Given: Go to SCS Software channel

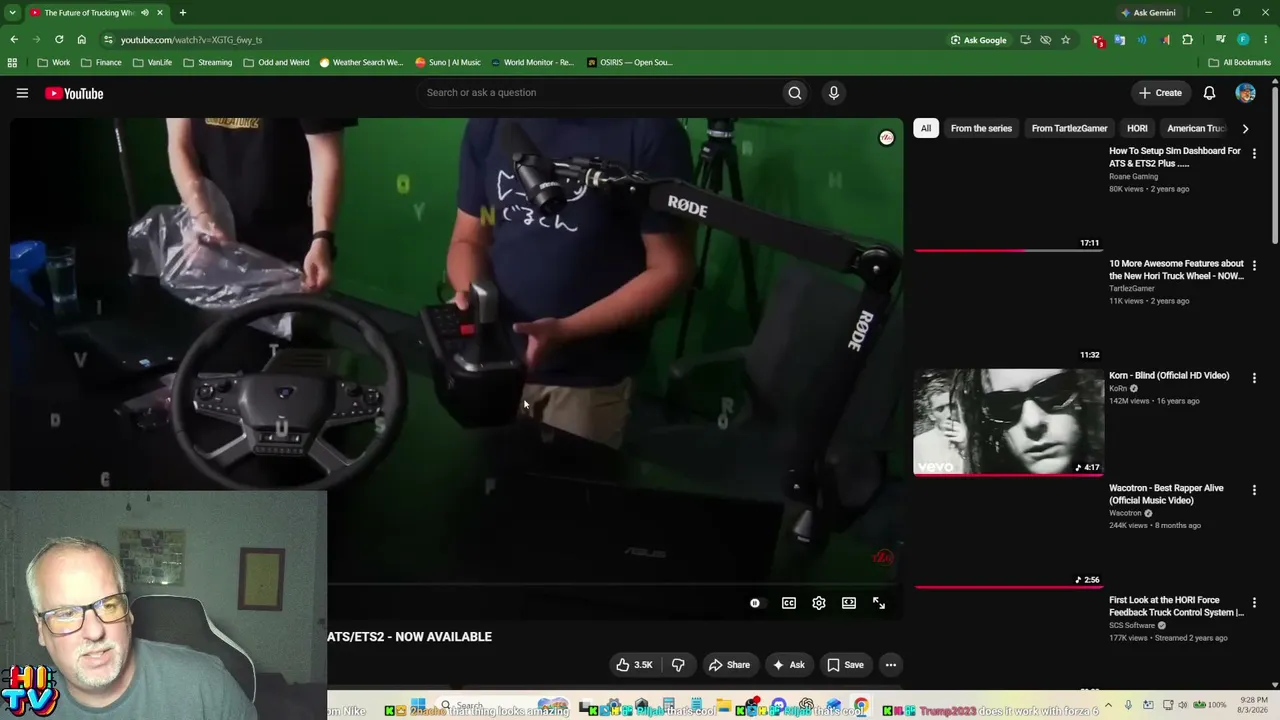Looking at the screenshot, I should pyautogui.click(x=1132, y=626).
